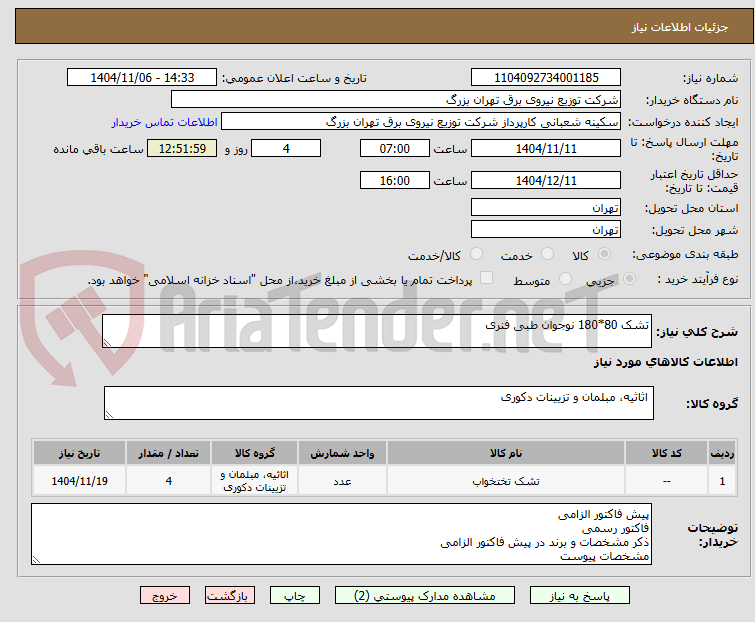Click the چاپ print button
755x622 pixels.
(295, 596)
